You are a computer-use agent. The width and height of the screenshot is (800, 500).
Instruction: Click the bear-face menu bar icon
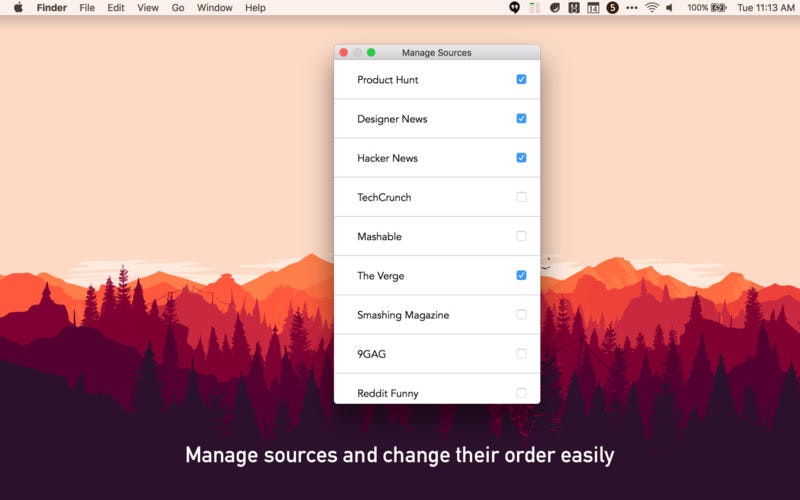click(x=573, y=8)
